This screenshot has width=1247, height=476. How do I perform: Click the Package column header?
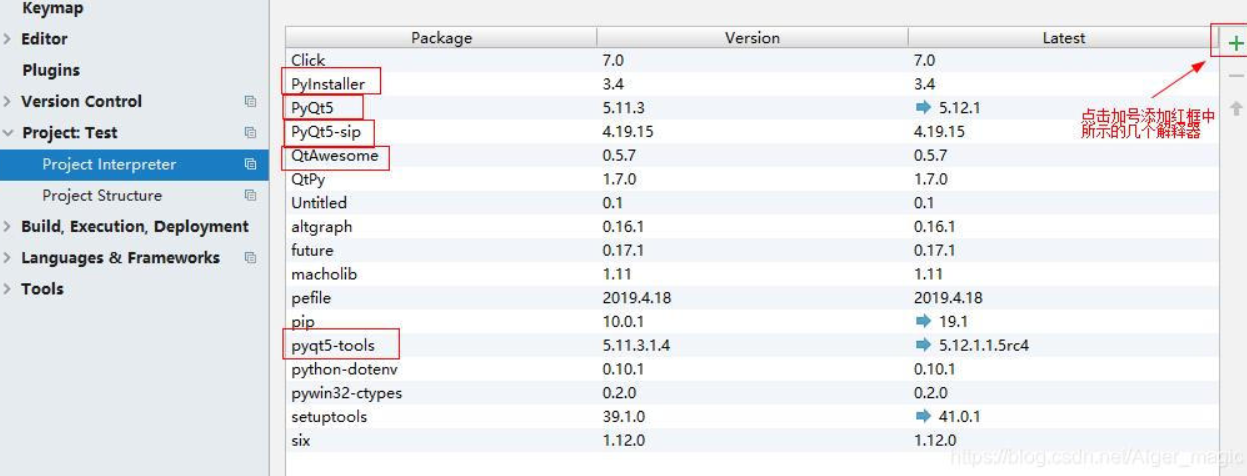(441, 38)
